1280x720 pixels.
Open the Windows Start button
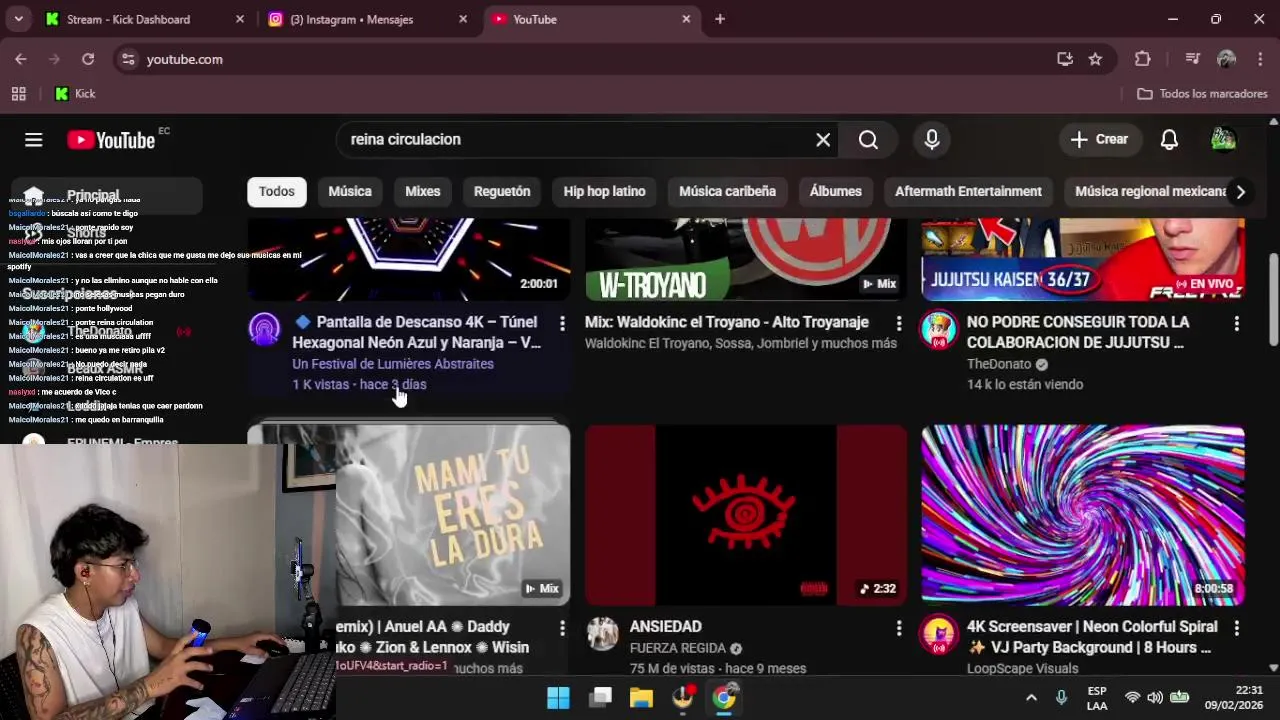558,698
